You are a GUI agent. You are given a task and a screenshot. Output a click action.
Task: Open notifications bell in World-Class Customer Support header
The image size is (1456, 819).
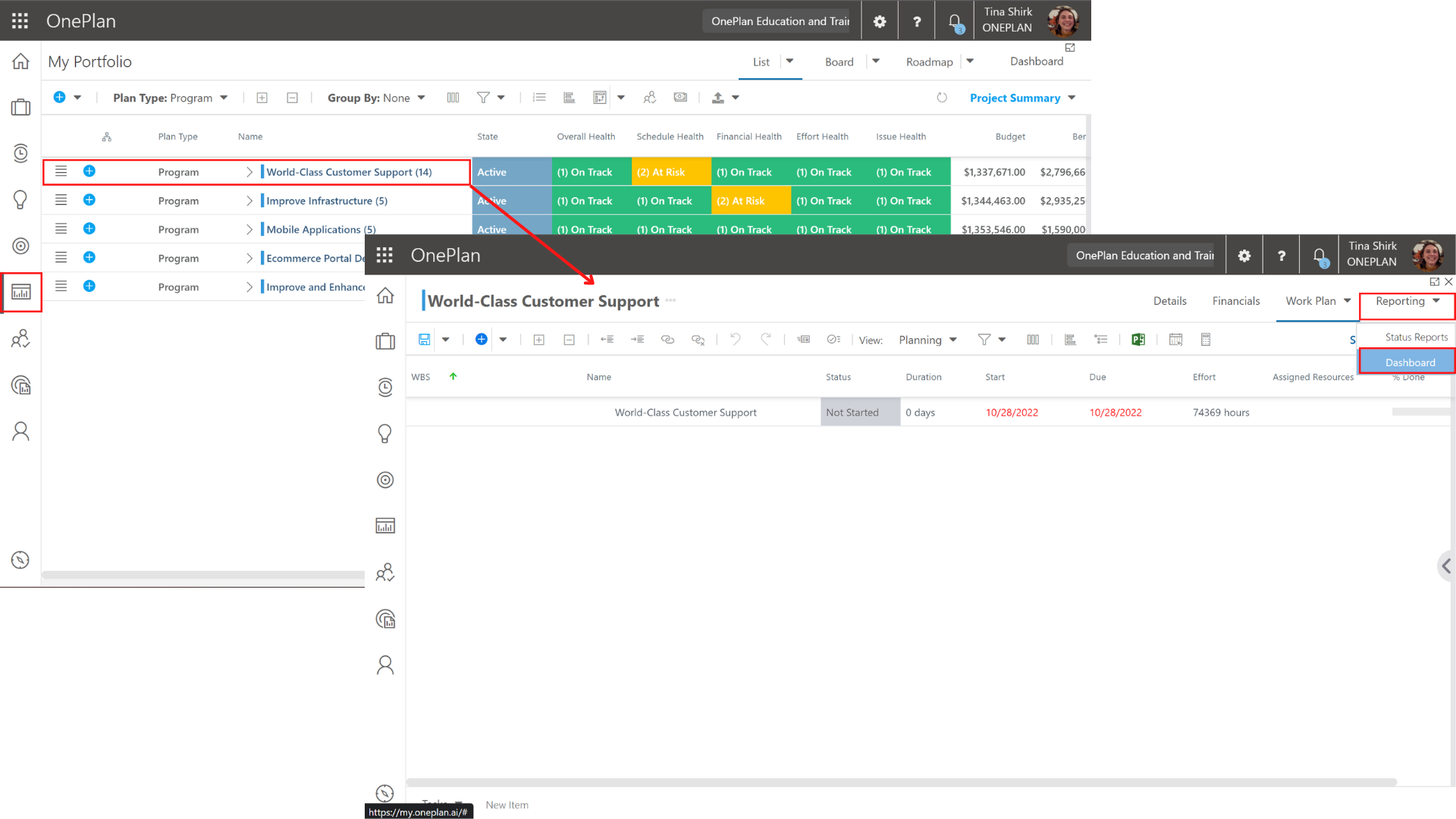click(x=1320, y=256)
